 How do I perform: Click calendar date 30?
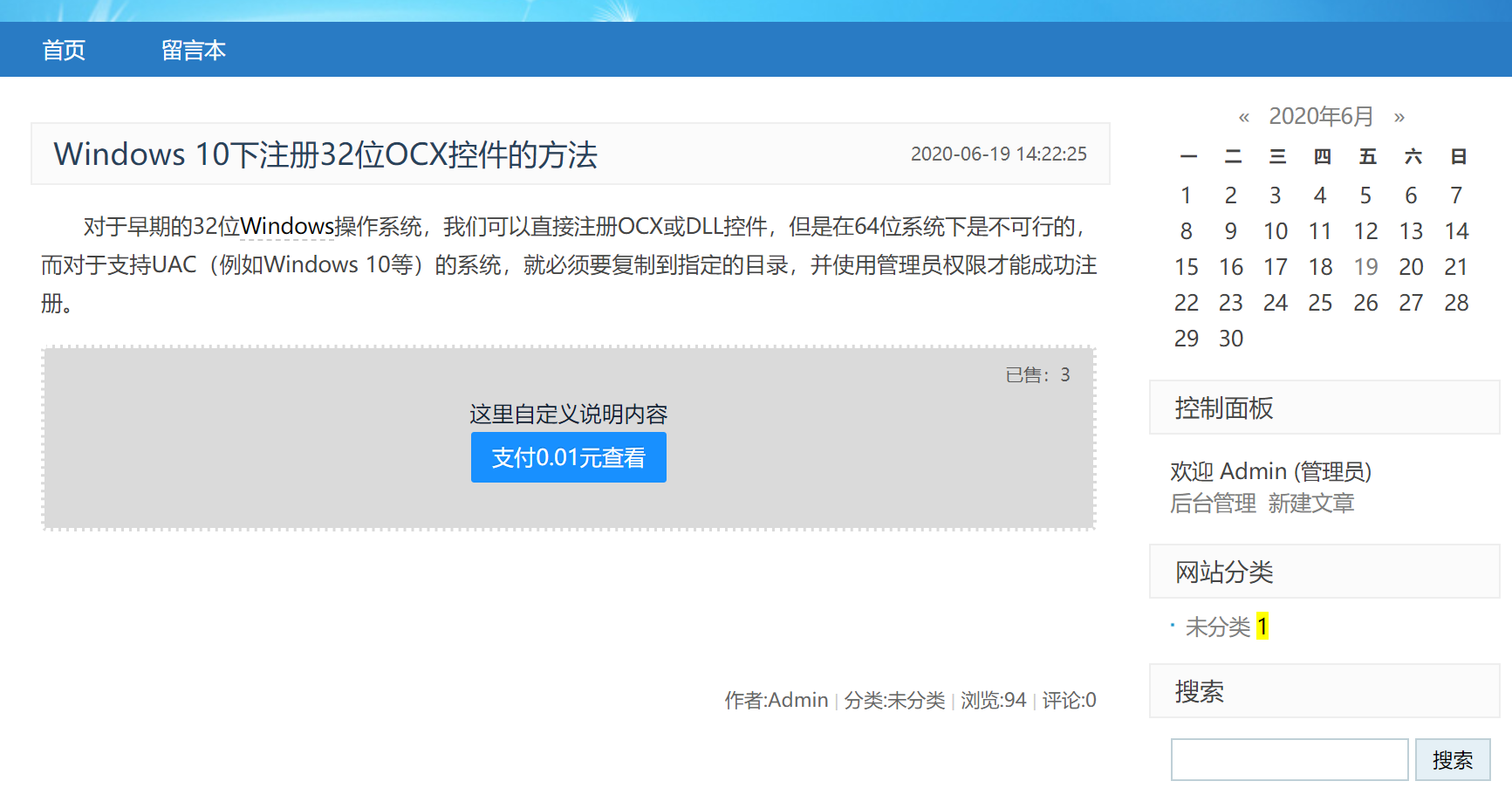1231,339
